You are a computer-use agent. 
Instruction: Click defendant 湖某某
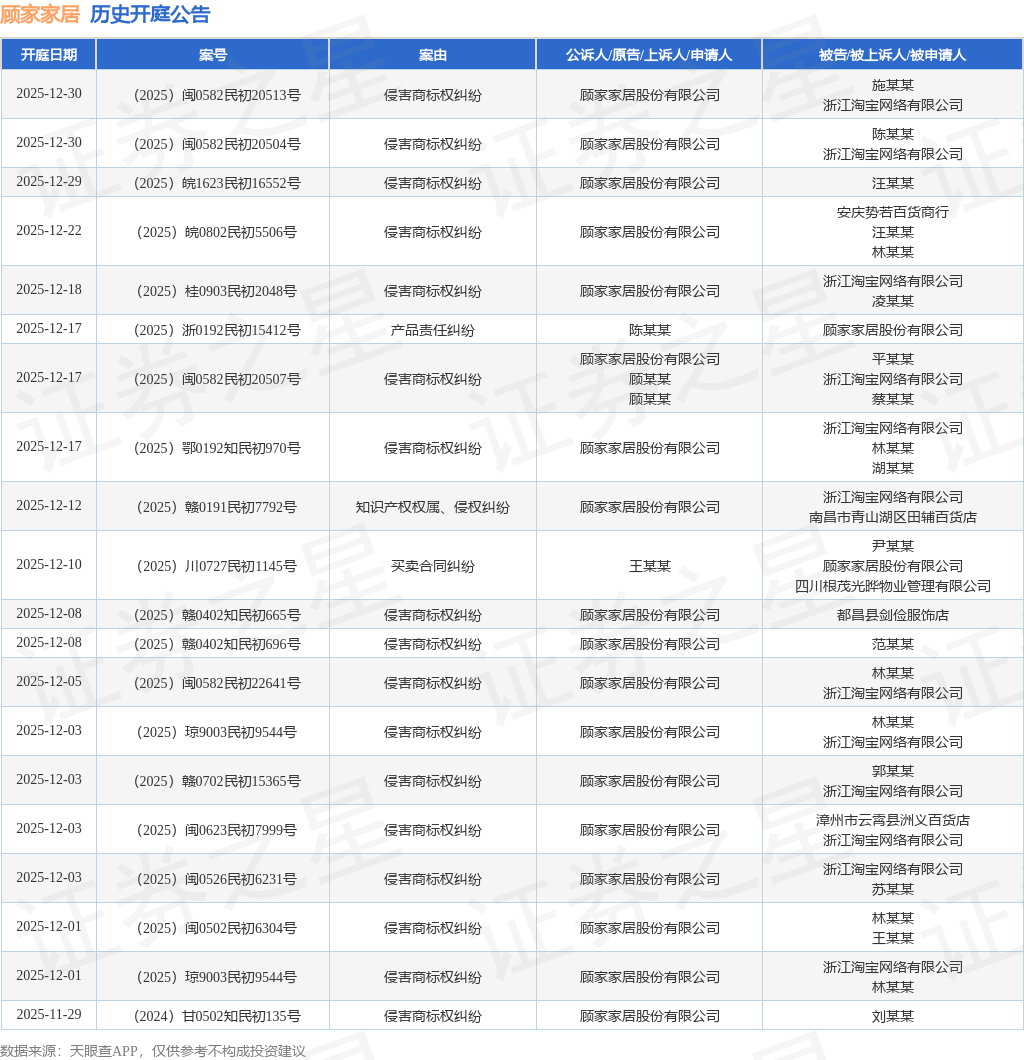892,468
